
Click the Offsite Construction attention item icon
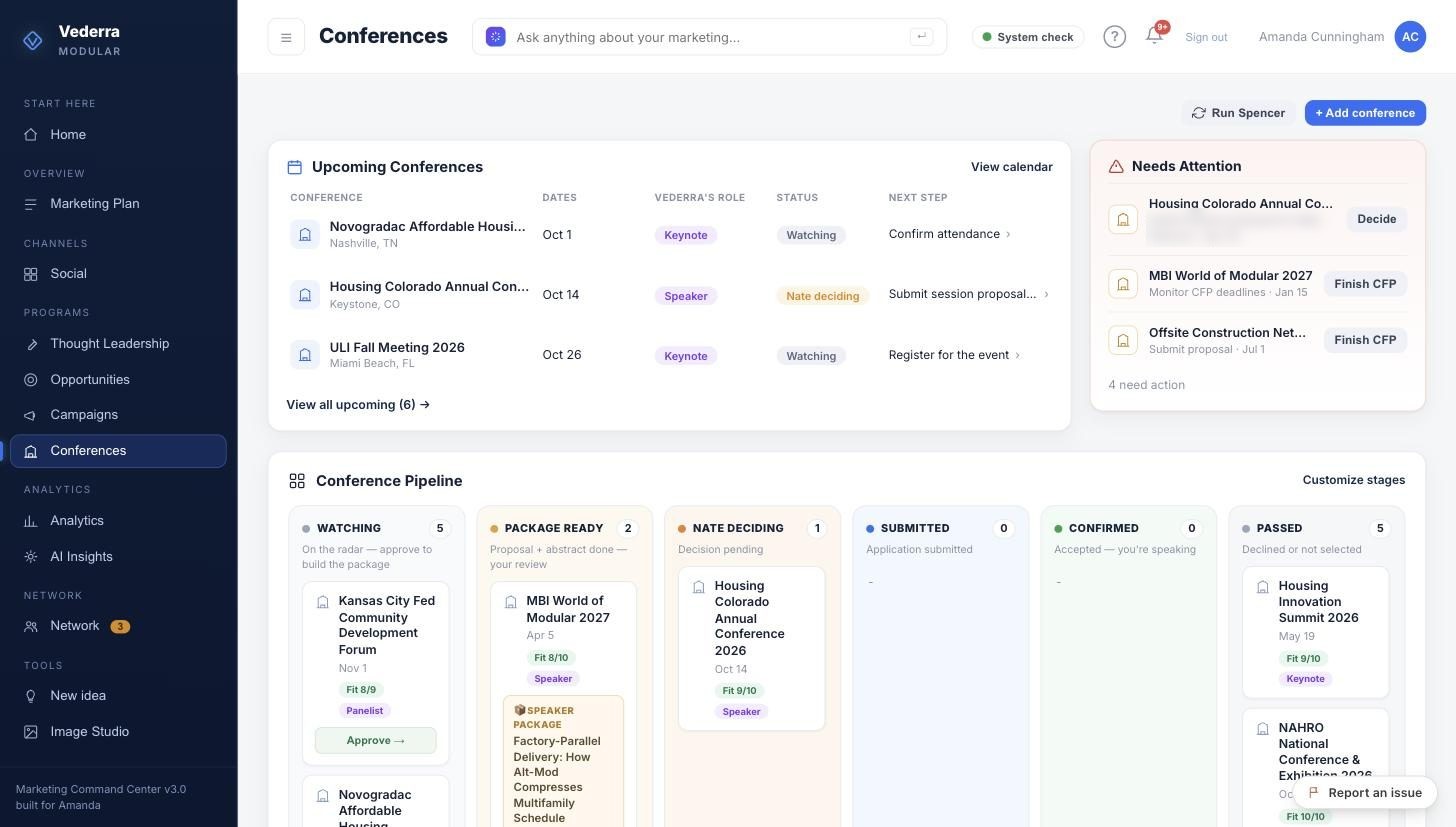(x=1123, y=340)
